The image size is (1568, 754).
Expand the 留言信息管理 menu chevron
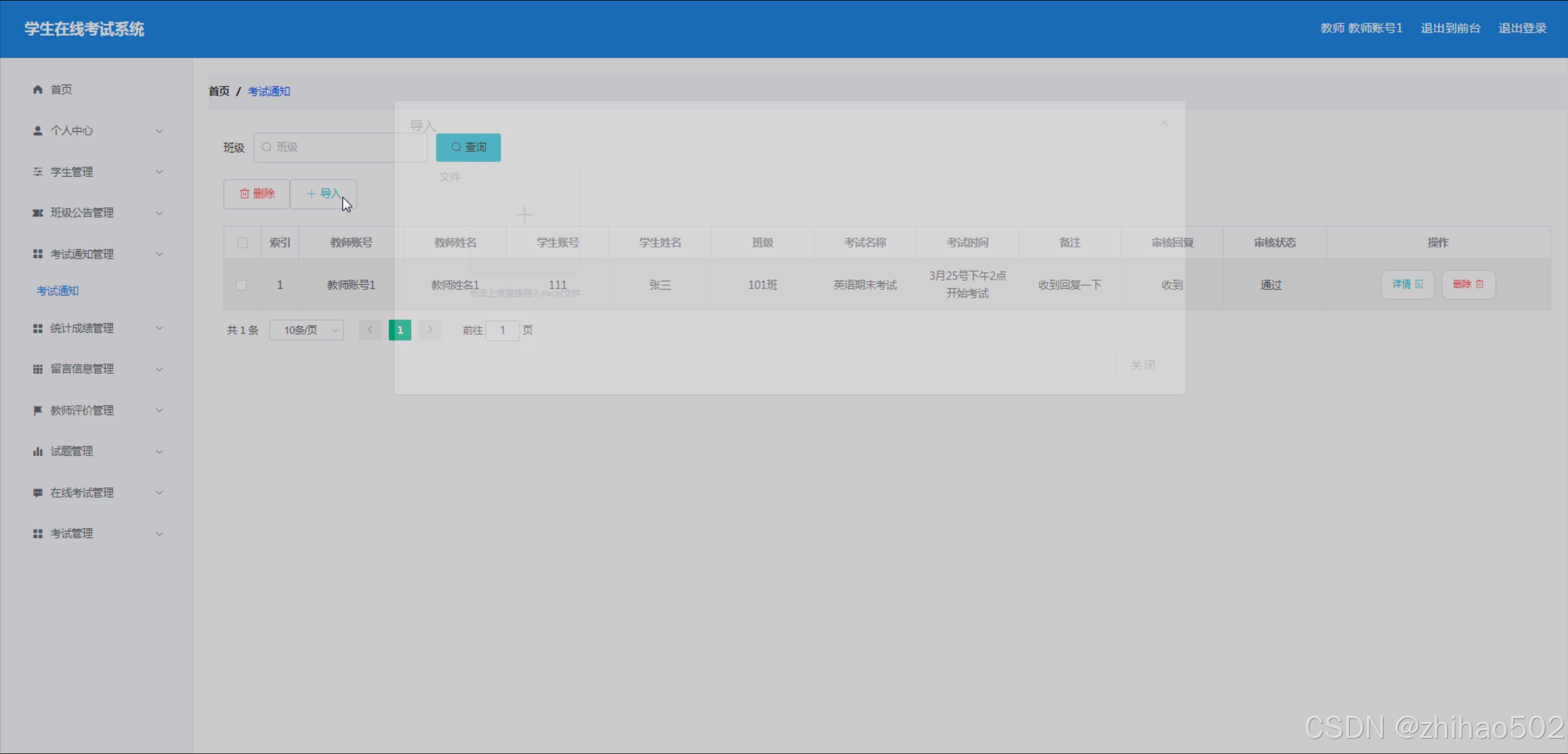pyautogui.click(x=159, y=369)
